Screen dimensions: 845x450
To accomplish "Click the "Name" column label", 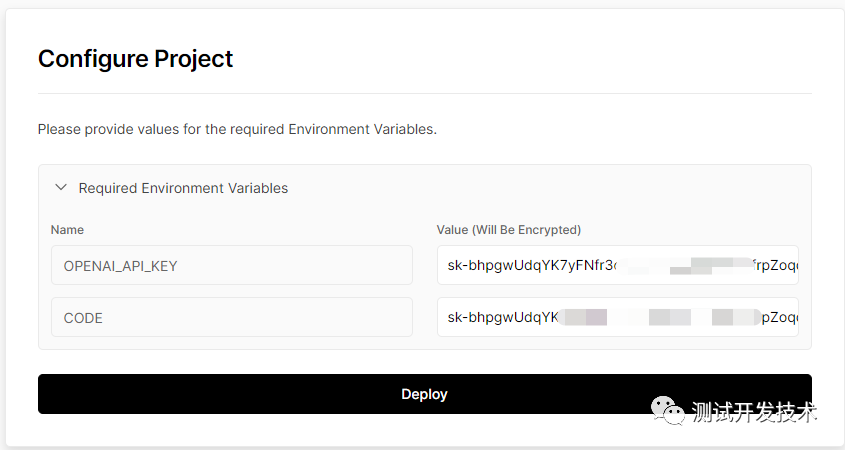I will 67,230.
